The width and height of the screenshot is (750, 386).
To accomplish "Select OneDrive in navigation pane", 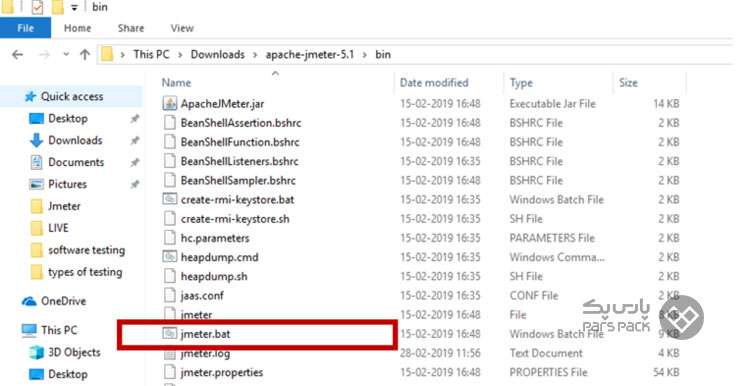I will point(63,301).
